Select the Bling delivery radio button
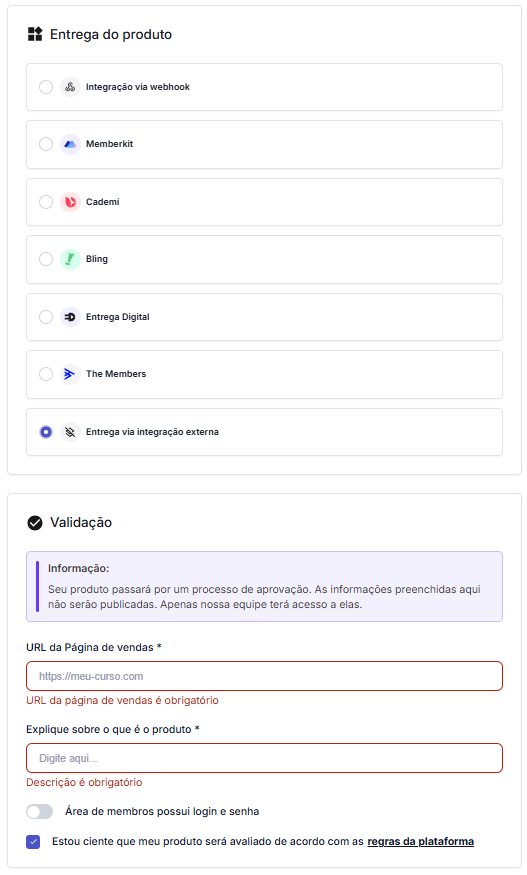The image size is (527, 875). pos(46,259)
